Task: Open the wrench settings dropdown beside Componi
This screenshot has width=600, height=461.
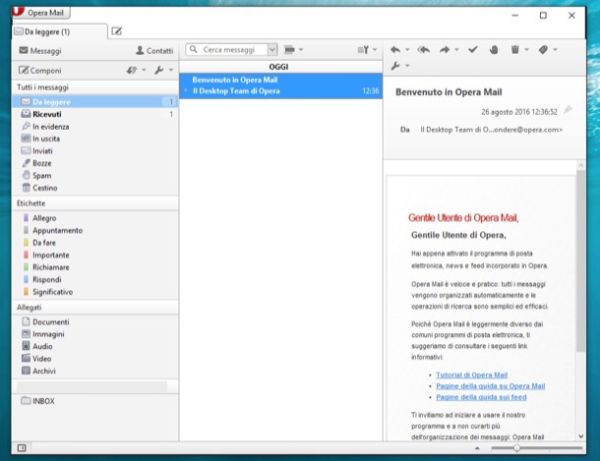Action: point(160,70)
